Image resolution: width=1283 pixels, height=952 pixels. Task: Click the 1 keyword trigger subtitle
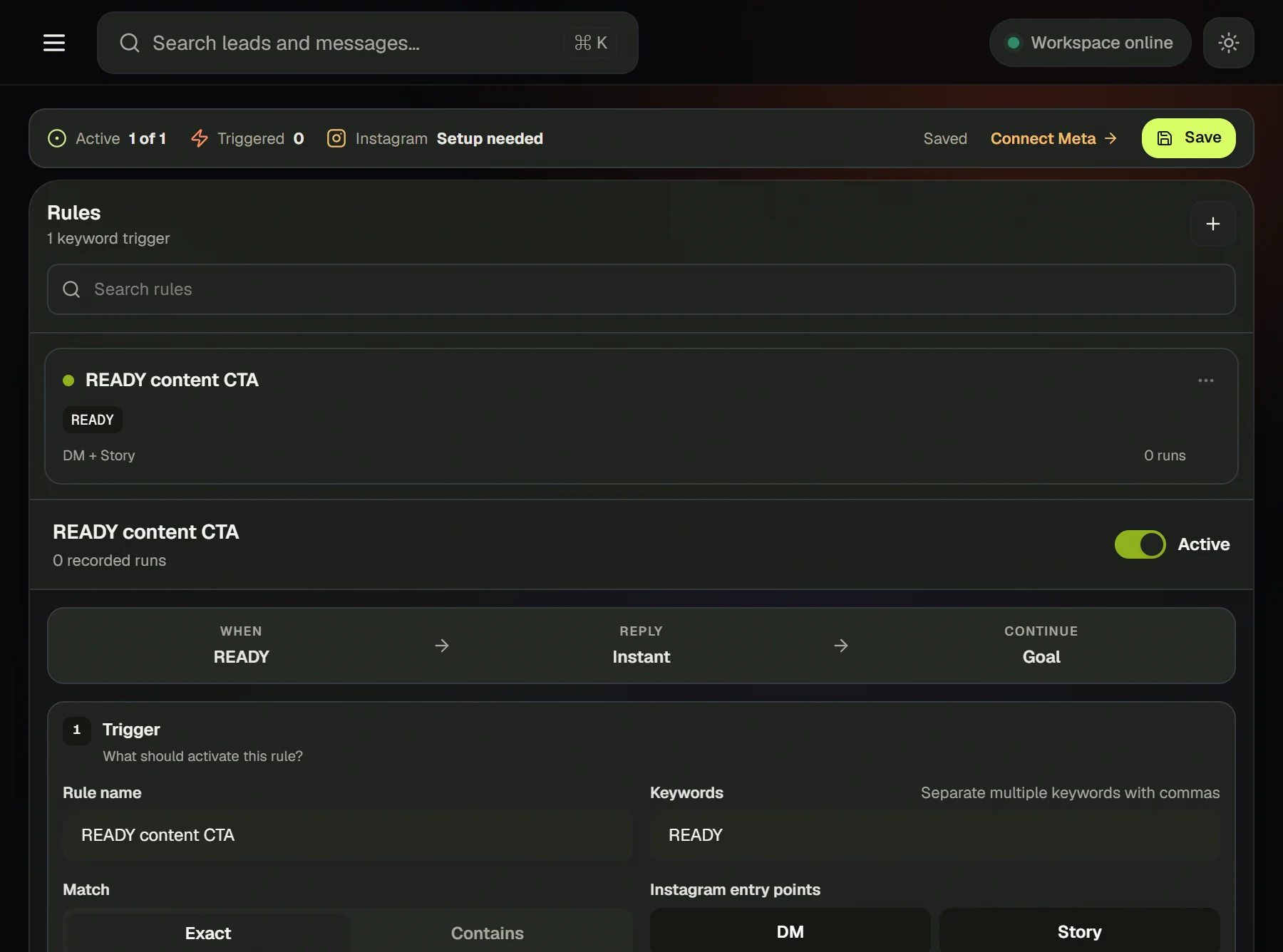[108, 238]
